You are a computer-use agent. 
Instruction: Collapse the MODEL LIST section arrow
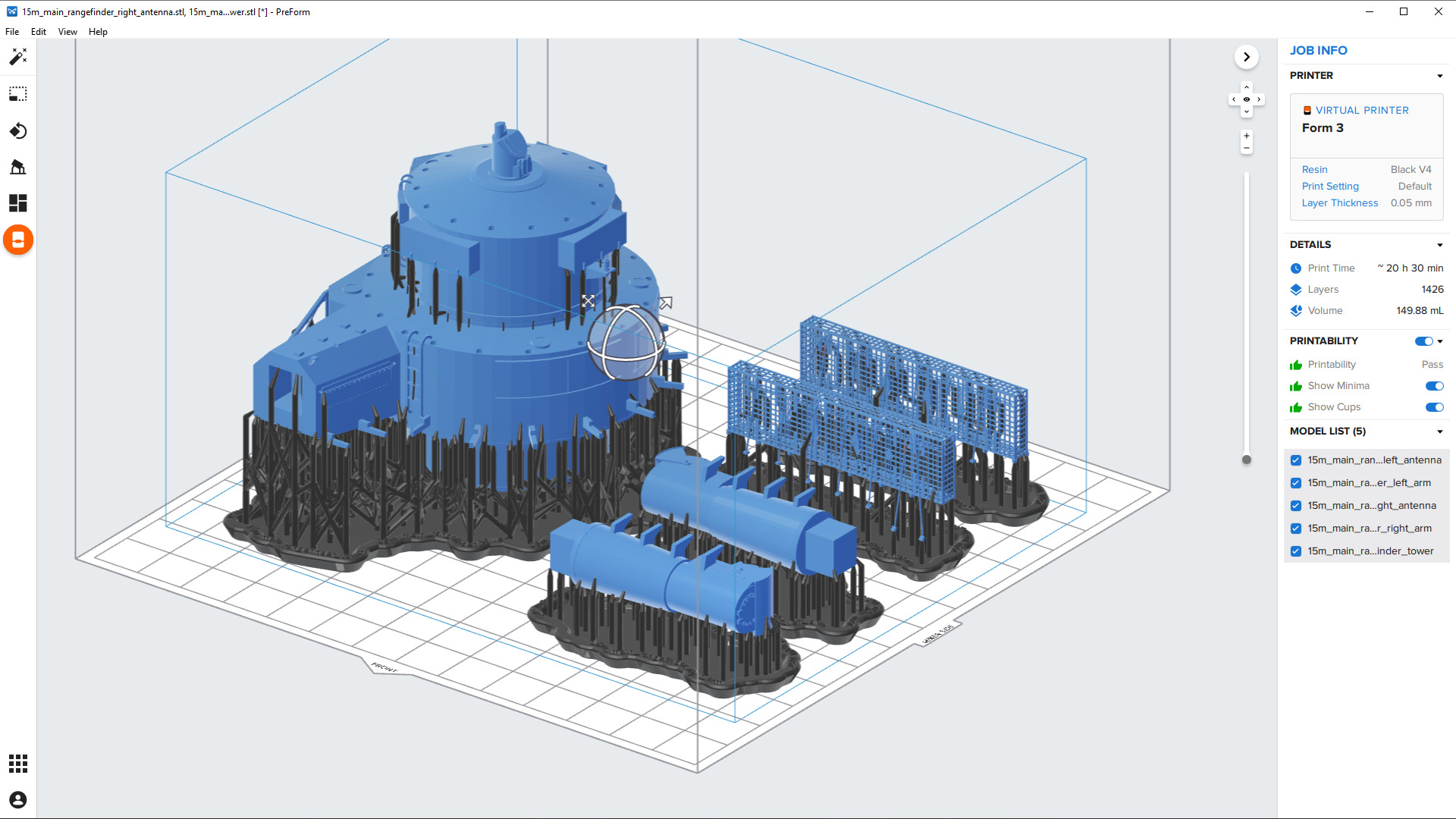click(1439, 431)
